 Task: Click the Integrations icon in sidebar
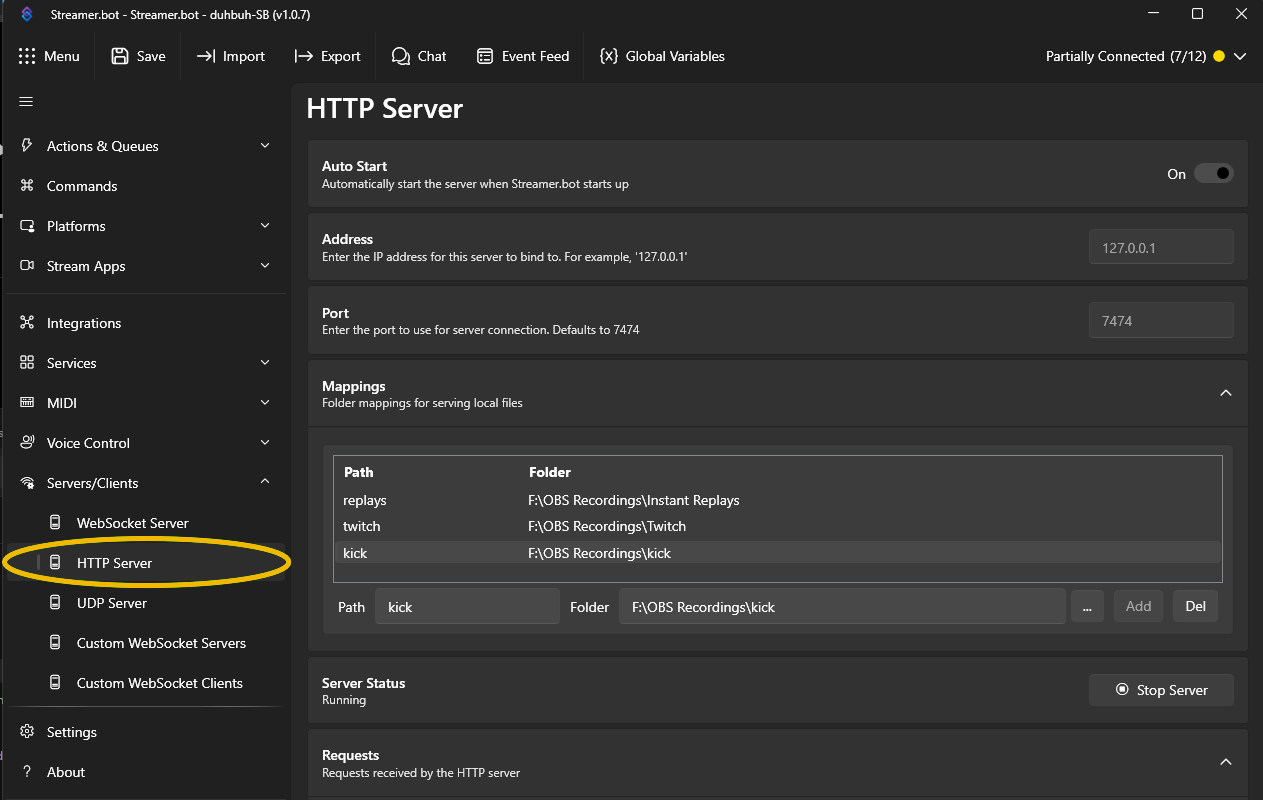tap(27, 323)
